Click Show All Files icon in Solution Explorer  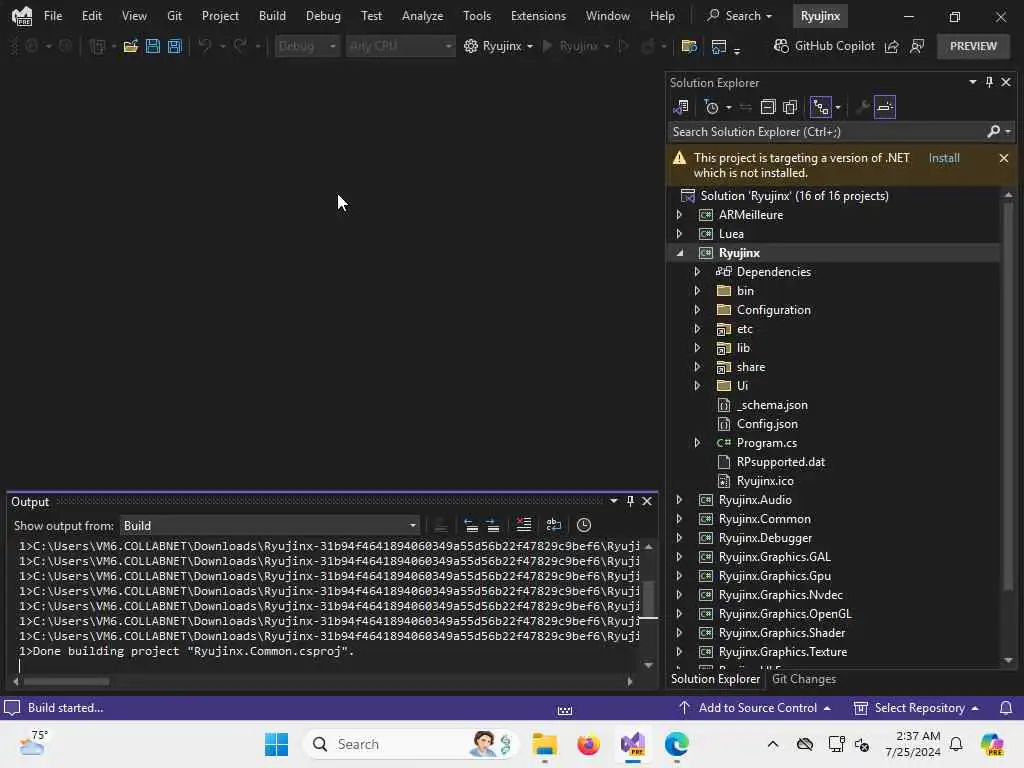[790, 107]
